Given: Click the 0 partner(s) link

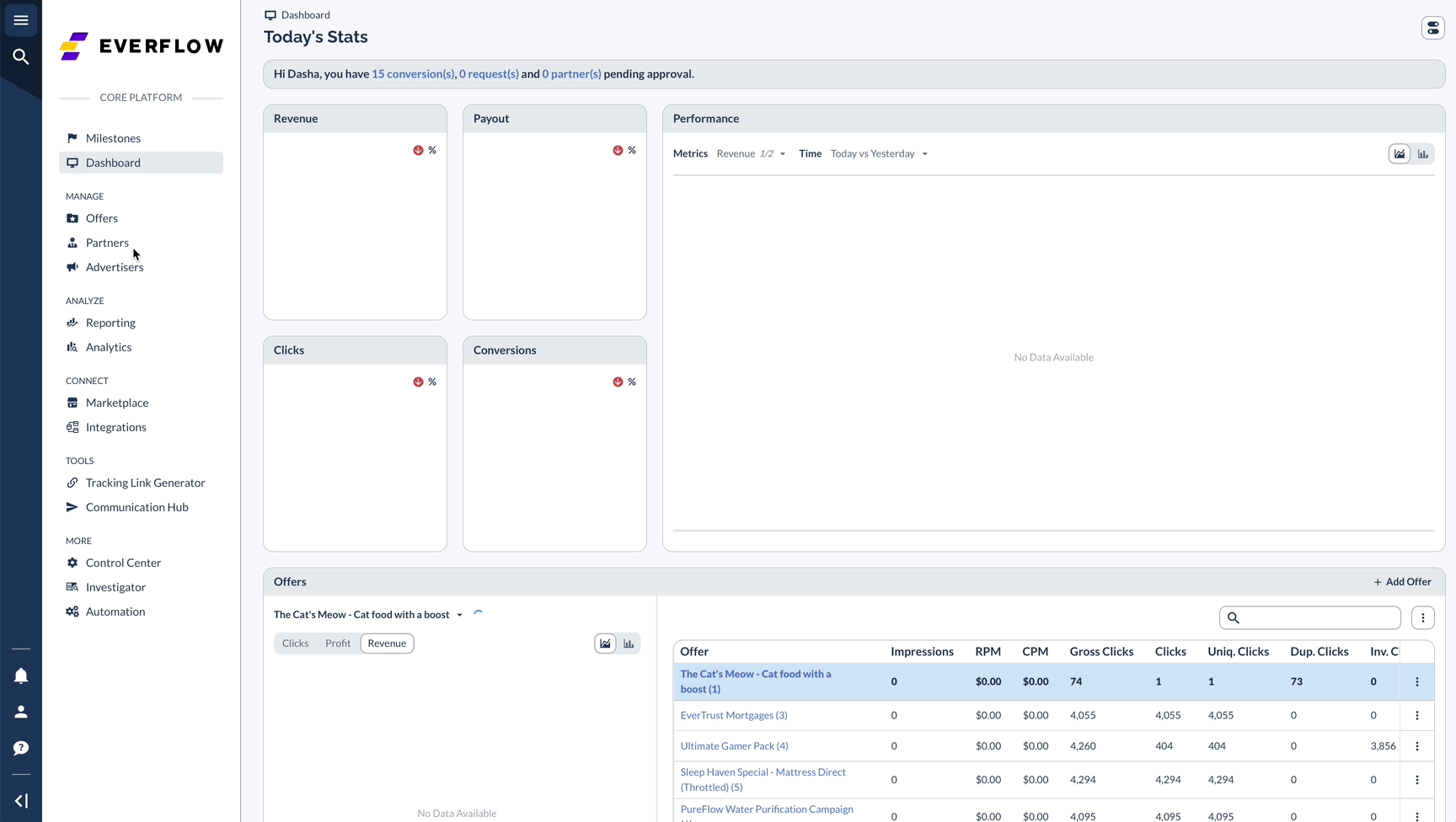Looking at the screenshot, I should click(571, 74).
